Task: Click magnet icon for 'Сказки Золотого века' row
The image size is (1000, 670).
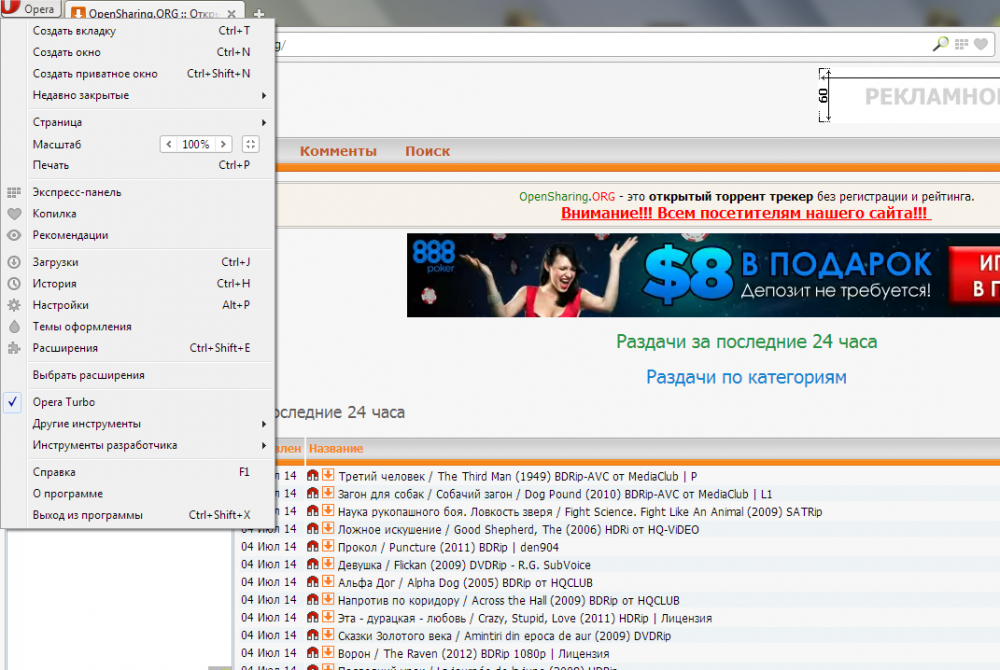Action: click(312, 635)
